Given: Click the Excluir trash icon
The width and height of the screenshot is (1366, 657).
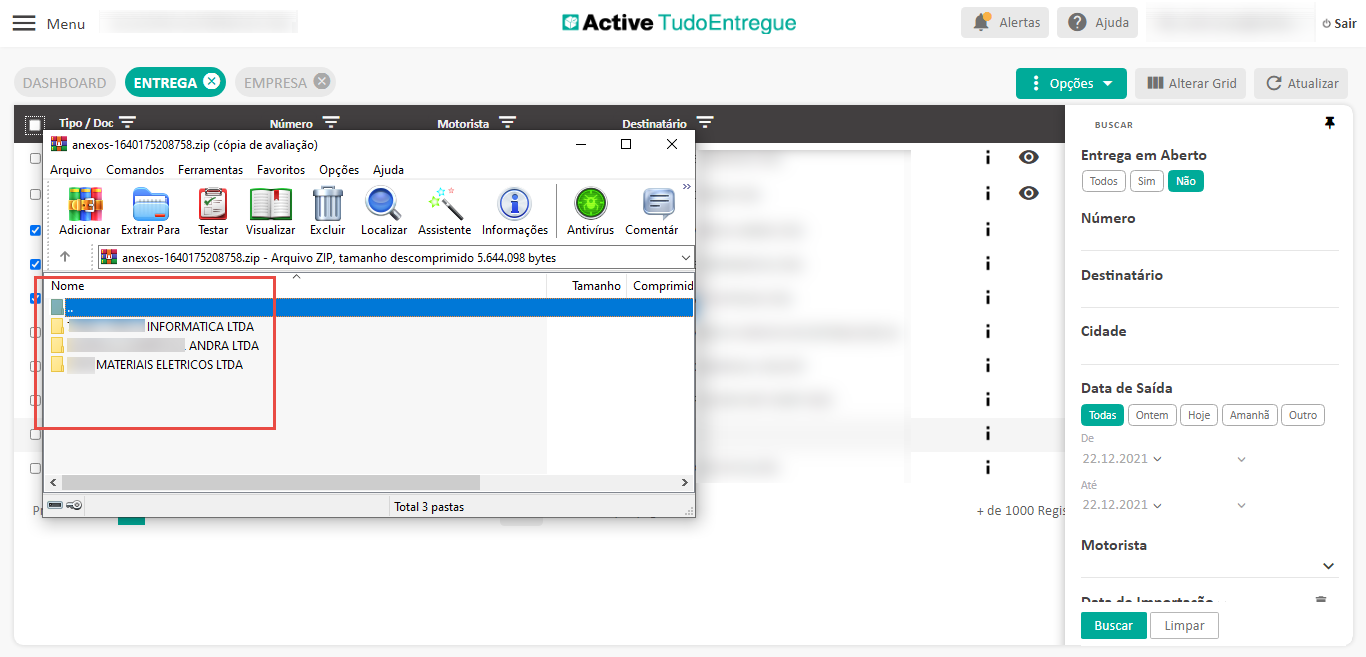Looking at the screenshot, I should [328, 204].
